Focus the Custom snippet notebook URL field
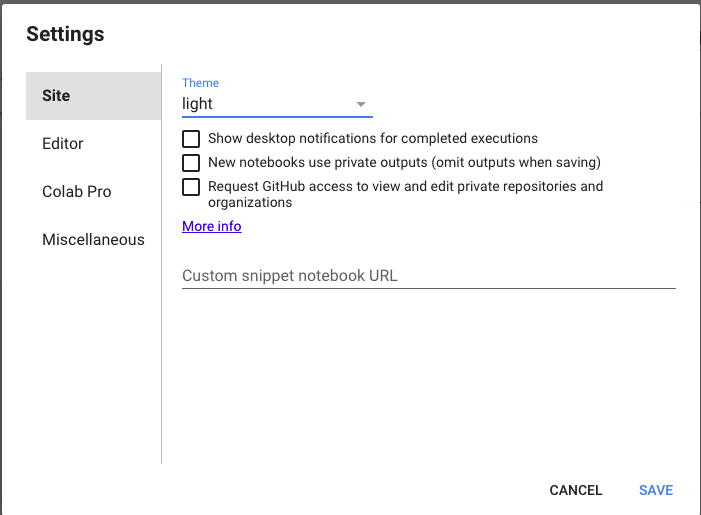This screenshot has width=701, height=515. (x=429, y=276)
